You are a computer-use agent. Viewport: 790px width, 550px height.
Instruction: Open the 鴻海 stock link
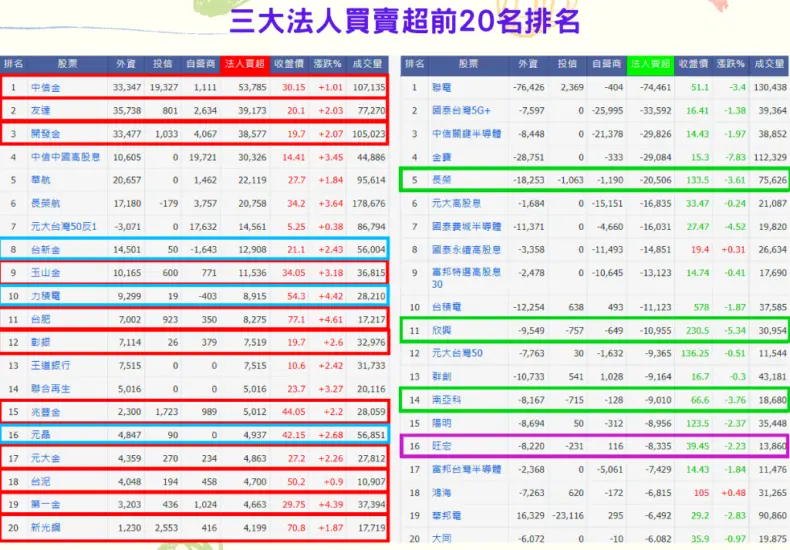[x=441, y=493]
